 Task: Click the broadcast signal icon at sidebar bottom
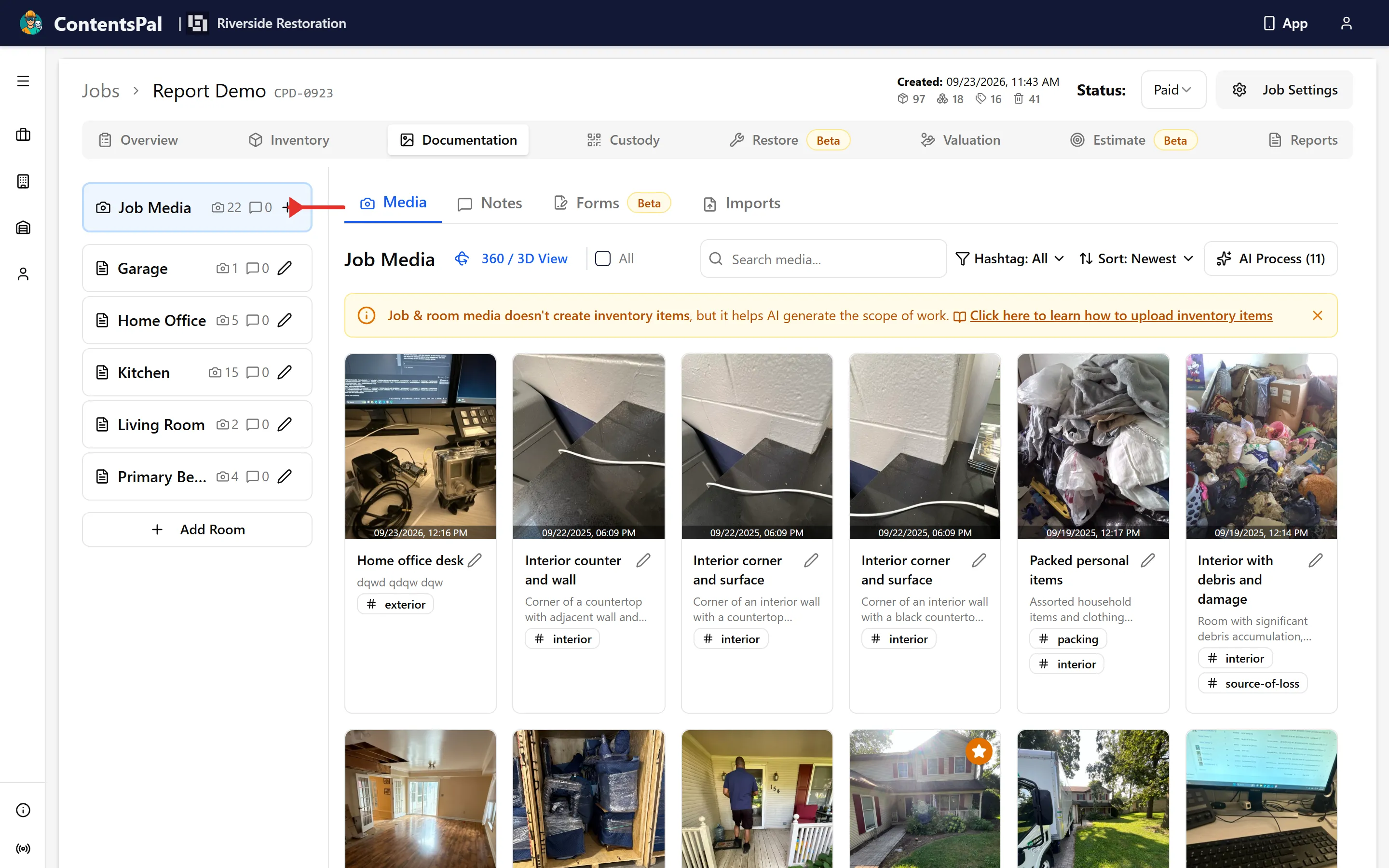(x=23, y=849)
